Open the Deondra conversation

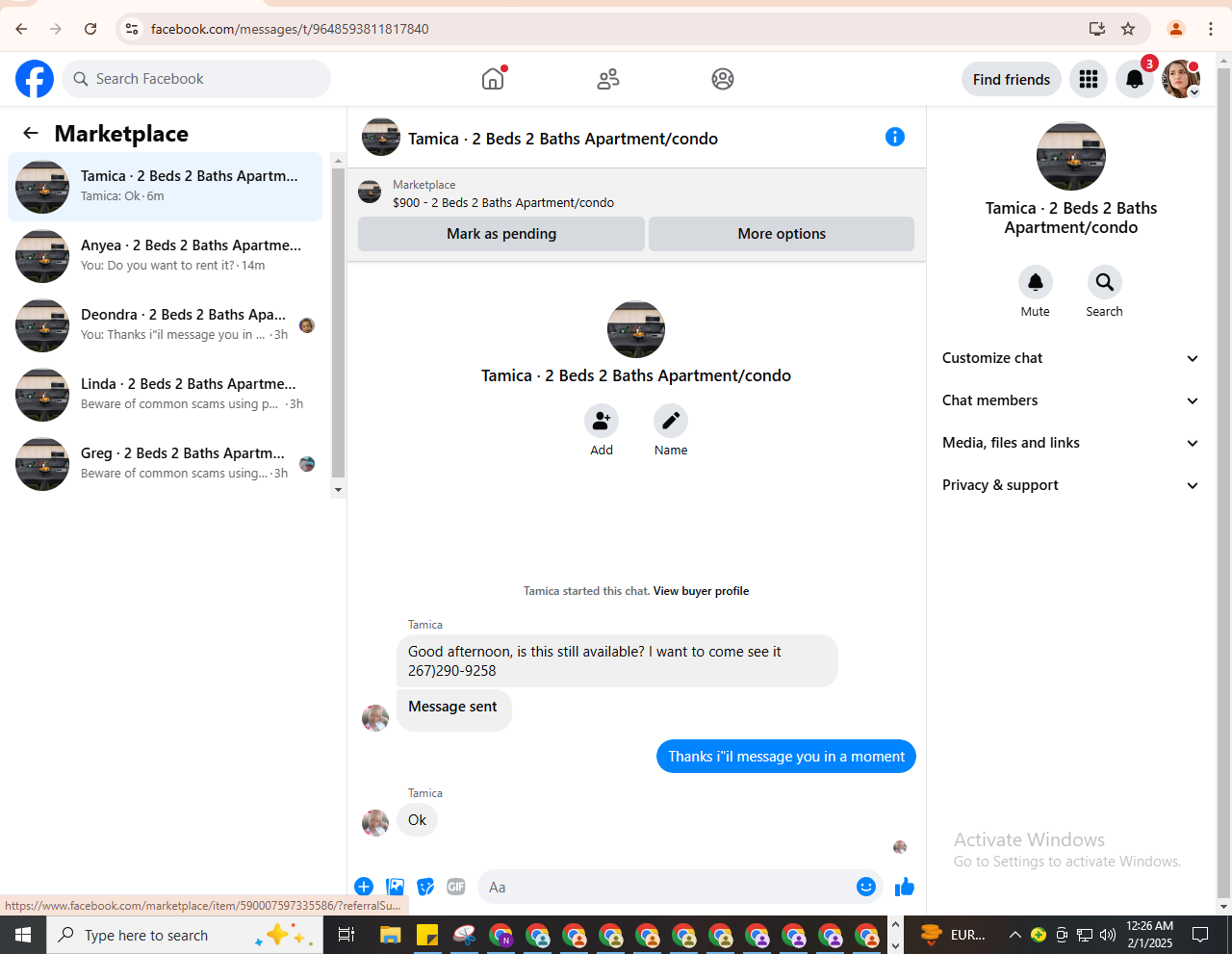[166, 325]
